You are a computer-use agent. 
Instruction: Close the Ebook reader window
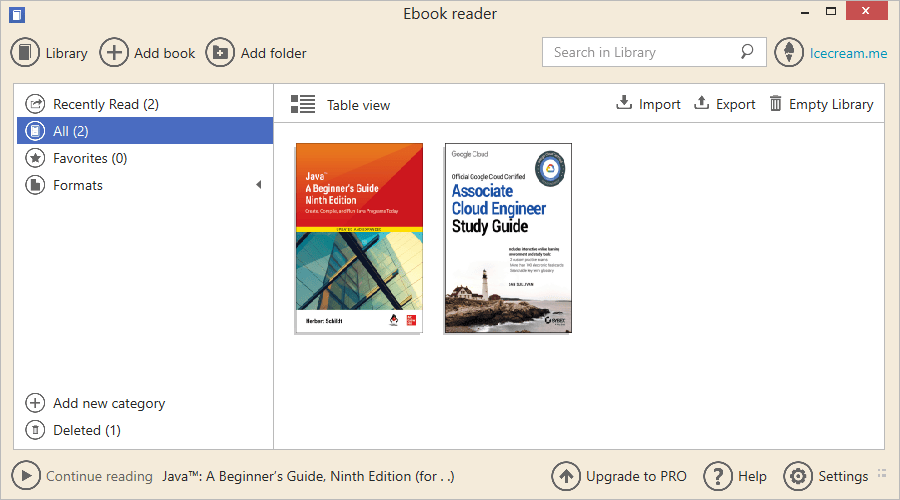[x=867, y=11]
